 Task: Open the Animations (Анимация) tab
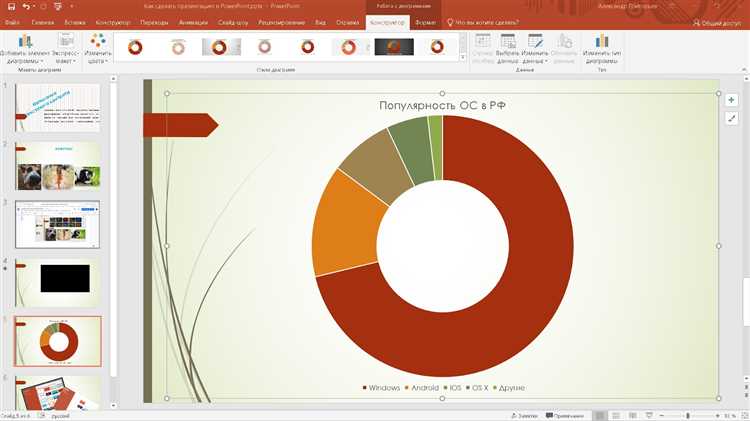[193, 22]
